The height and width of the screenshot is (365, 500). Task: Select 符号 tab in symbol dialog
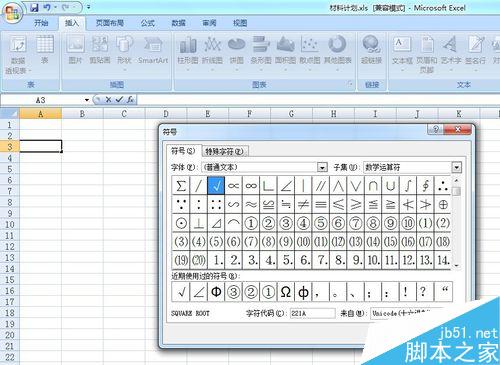click(x=183, y=151)
